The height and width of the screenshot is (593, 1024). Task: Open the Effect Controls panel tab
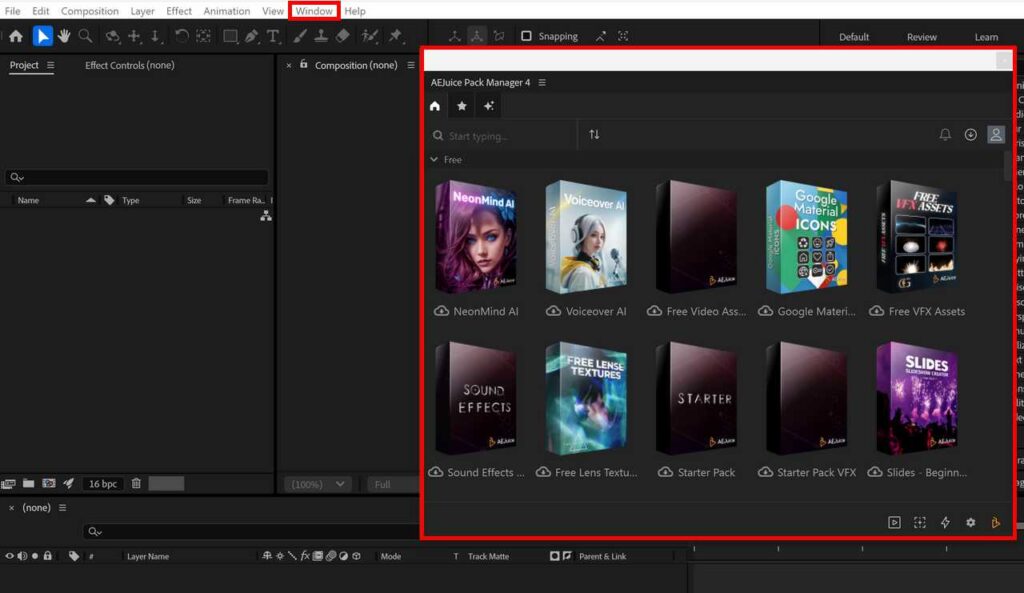pos(129,65)
